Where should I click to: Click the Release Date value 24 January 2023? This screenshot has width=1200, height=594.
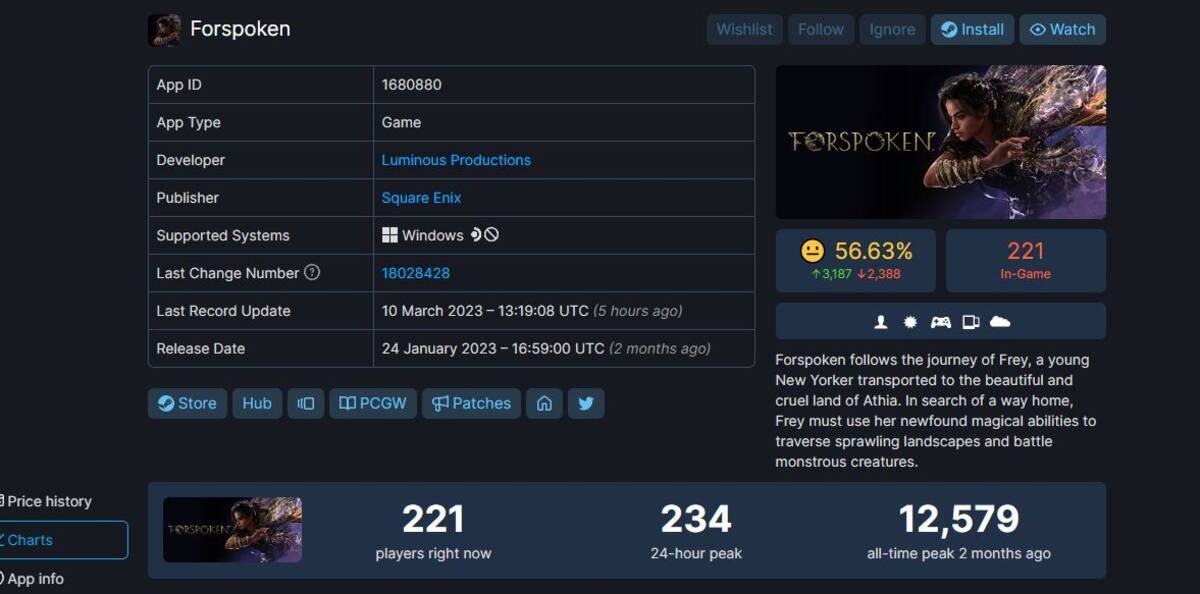pyautogui.click(x=546, y=349)
